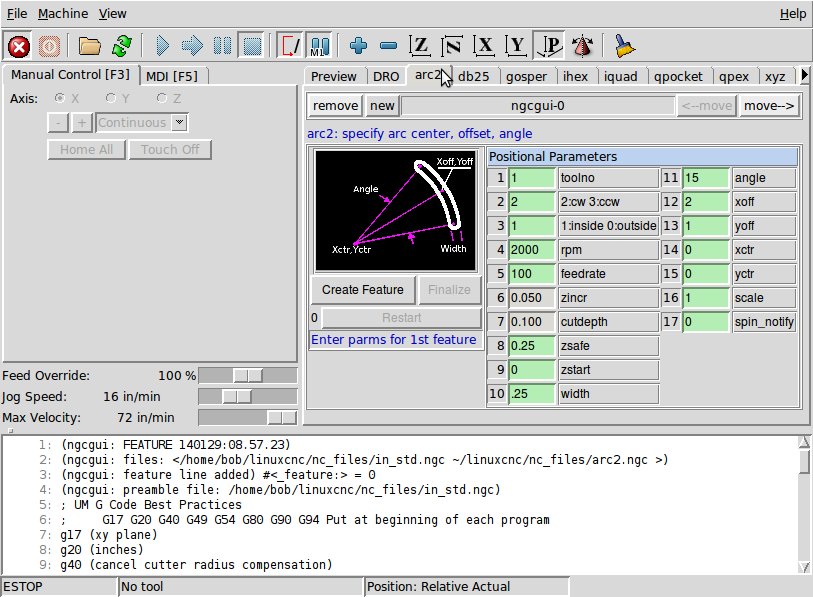813x597 pixels.
Task: Click the new tab button
Action: click(382, 106)
